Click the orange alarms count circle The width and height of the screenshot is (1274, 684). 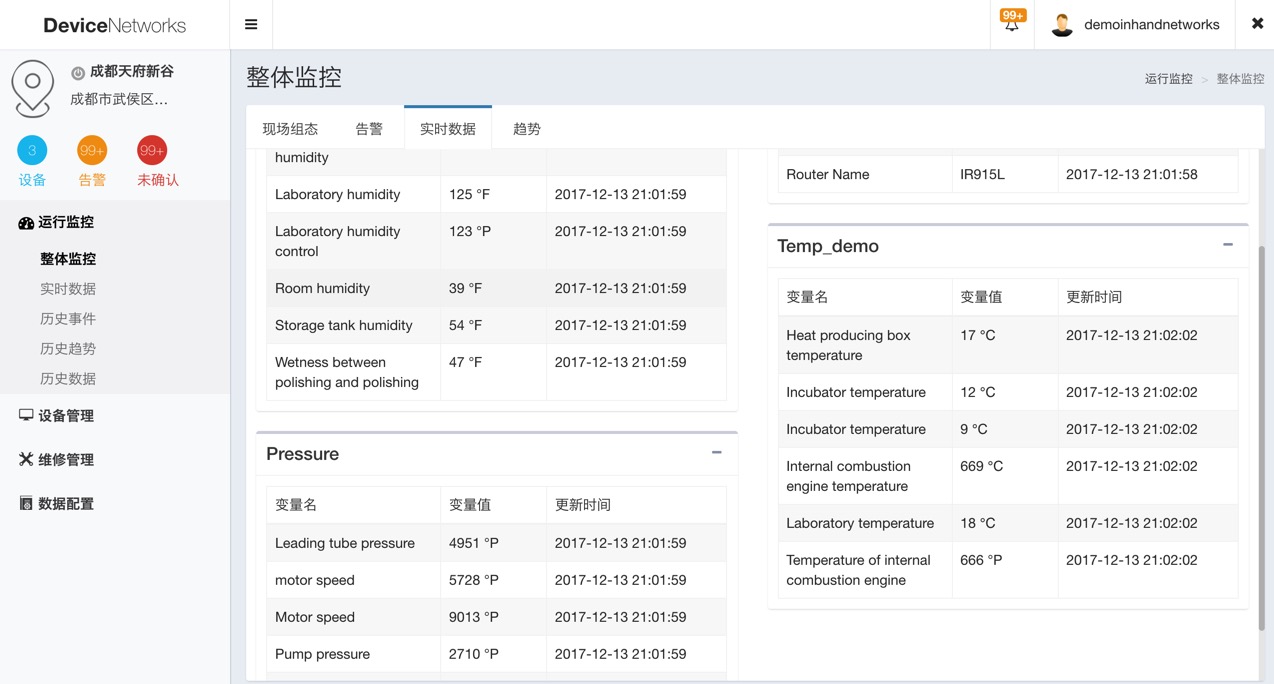(x=92, y=151)
